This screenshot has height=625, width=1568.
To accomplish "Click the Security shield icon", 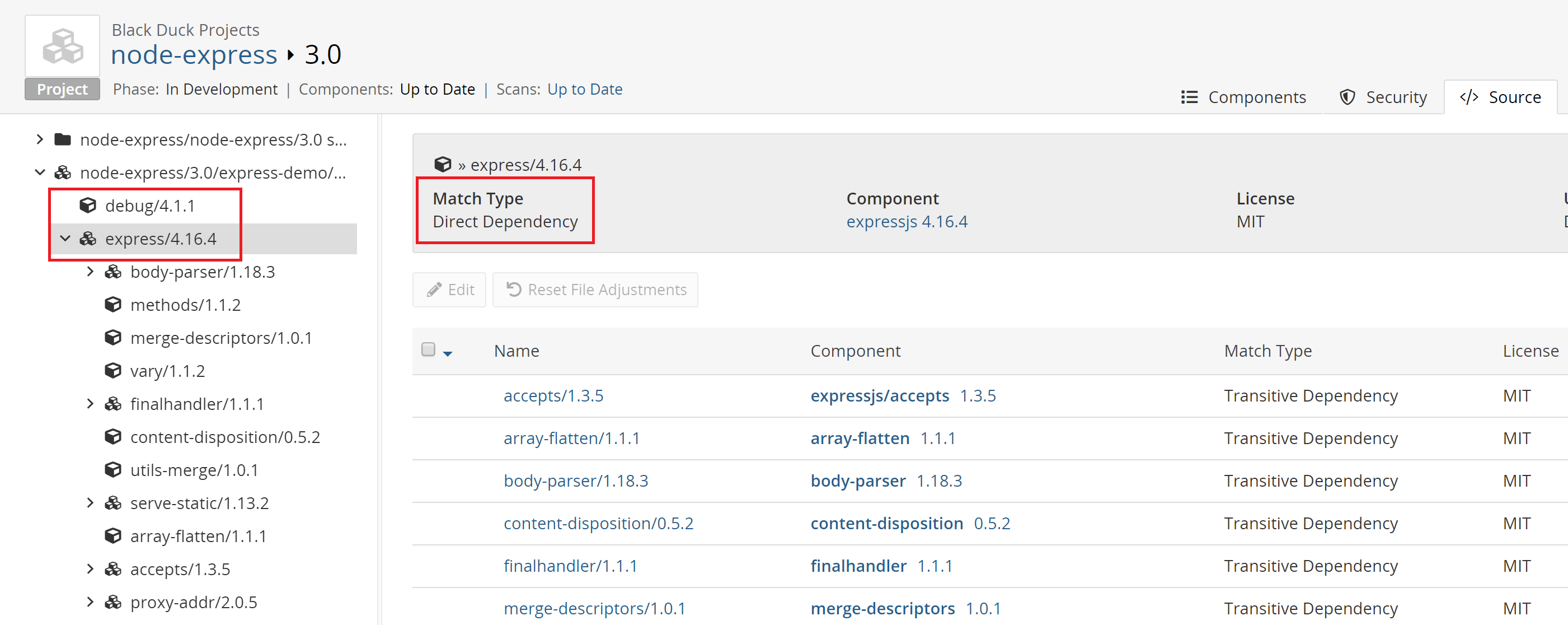I will pos(1347,97).
